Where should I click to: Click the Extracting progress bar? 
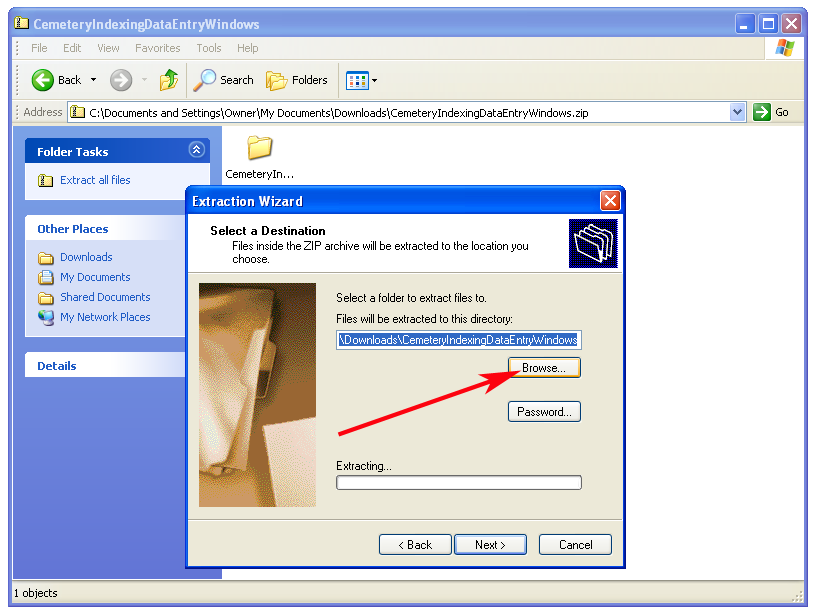click(x=458, y=483)
